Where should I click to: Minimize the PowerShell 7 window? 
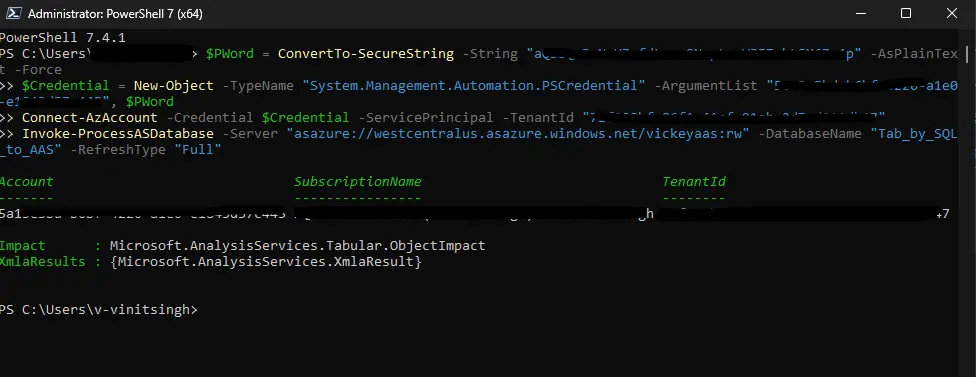pos(860,13)
